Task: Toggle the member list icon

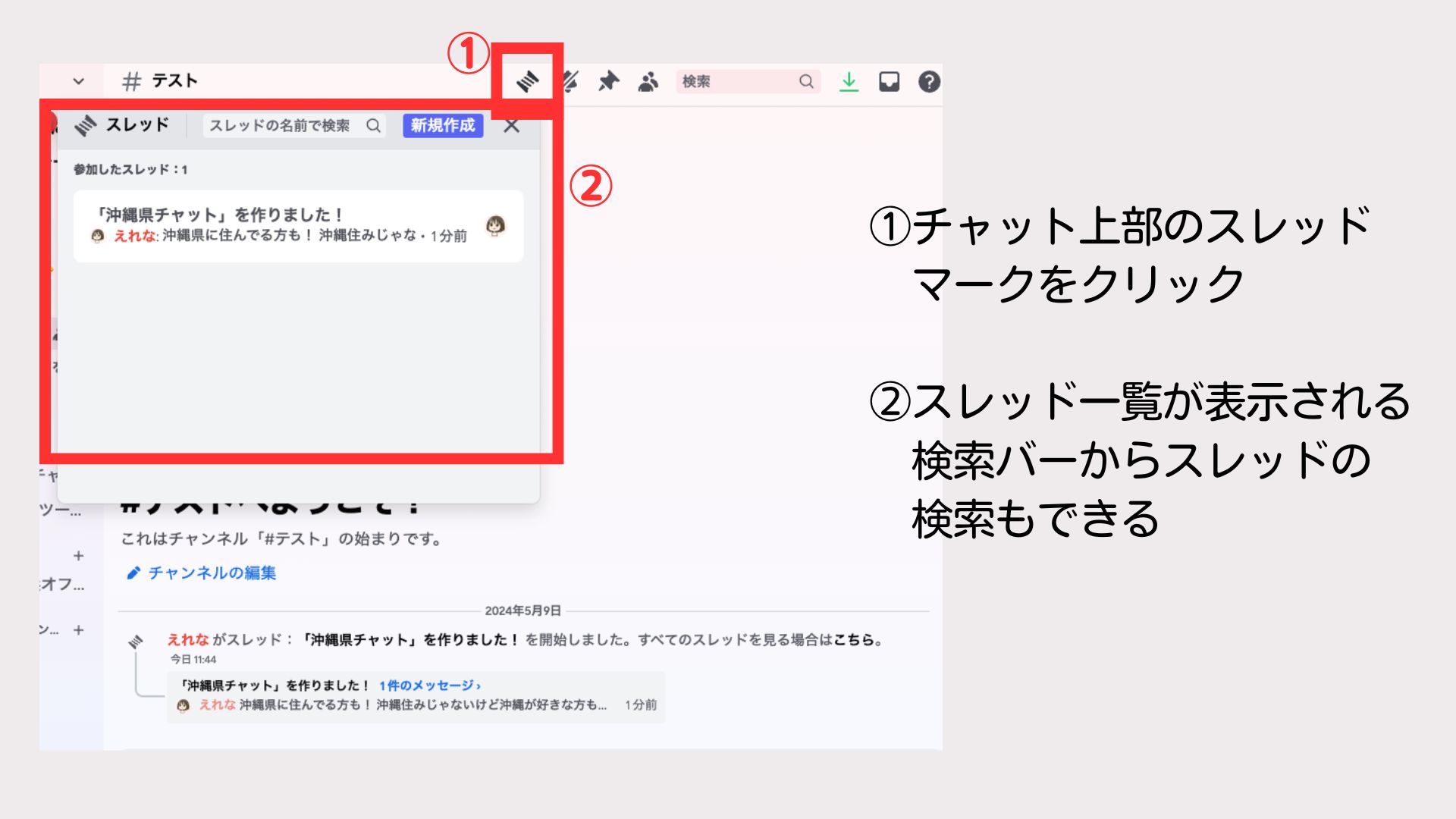Action: point(648,81)
